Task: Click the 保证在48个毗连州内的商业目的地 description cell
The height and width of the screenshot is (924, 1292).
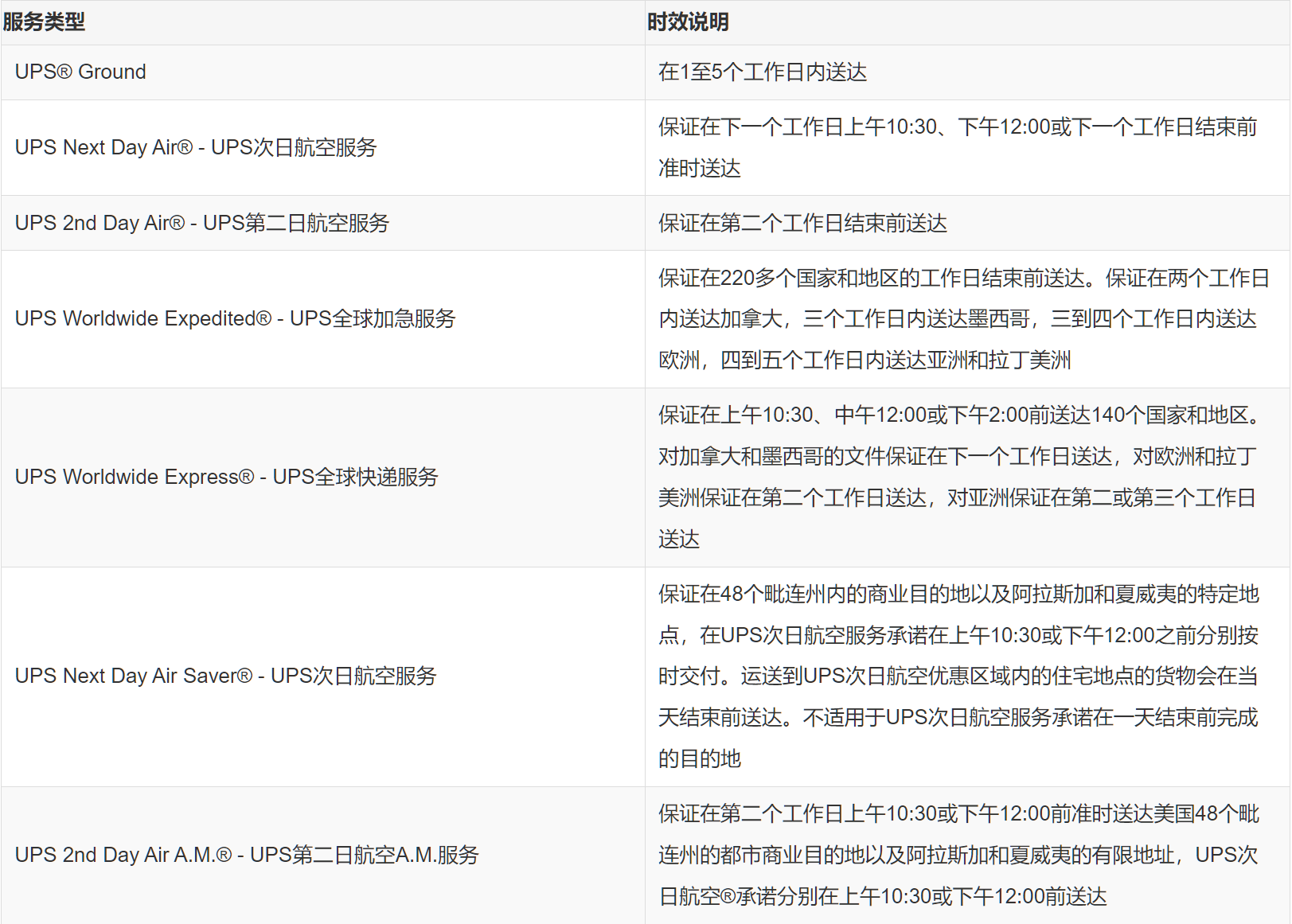Action: pyautogui.click(x=967, y=676)
